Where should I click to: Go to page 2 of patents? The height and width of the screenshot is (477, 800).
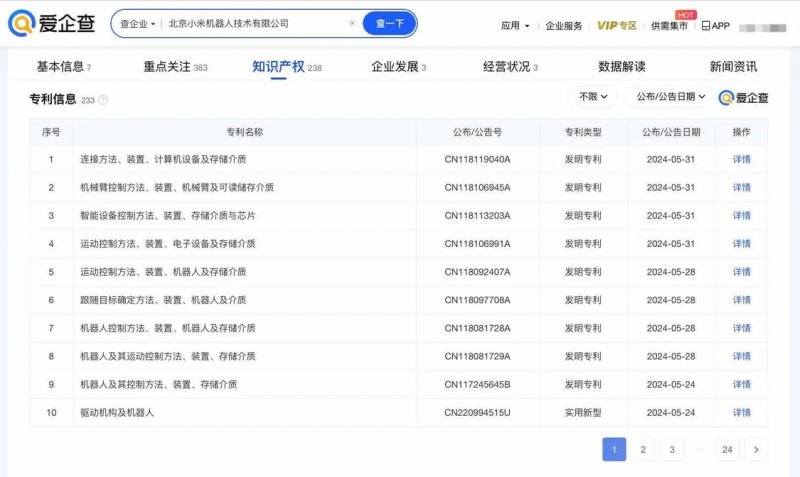tap(643, 449)
